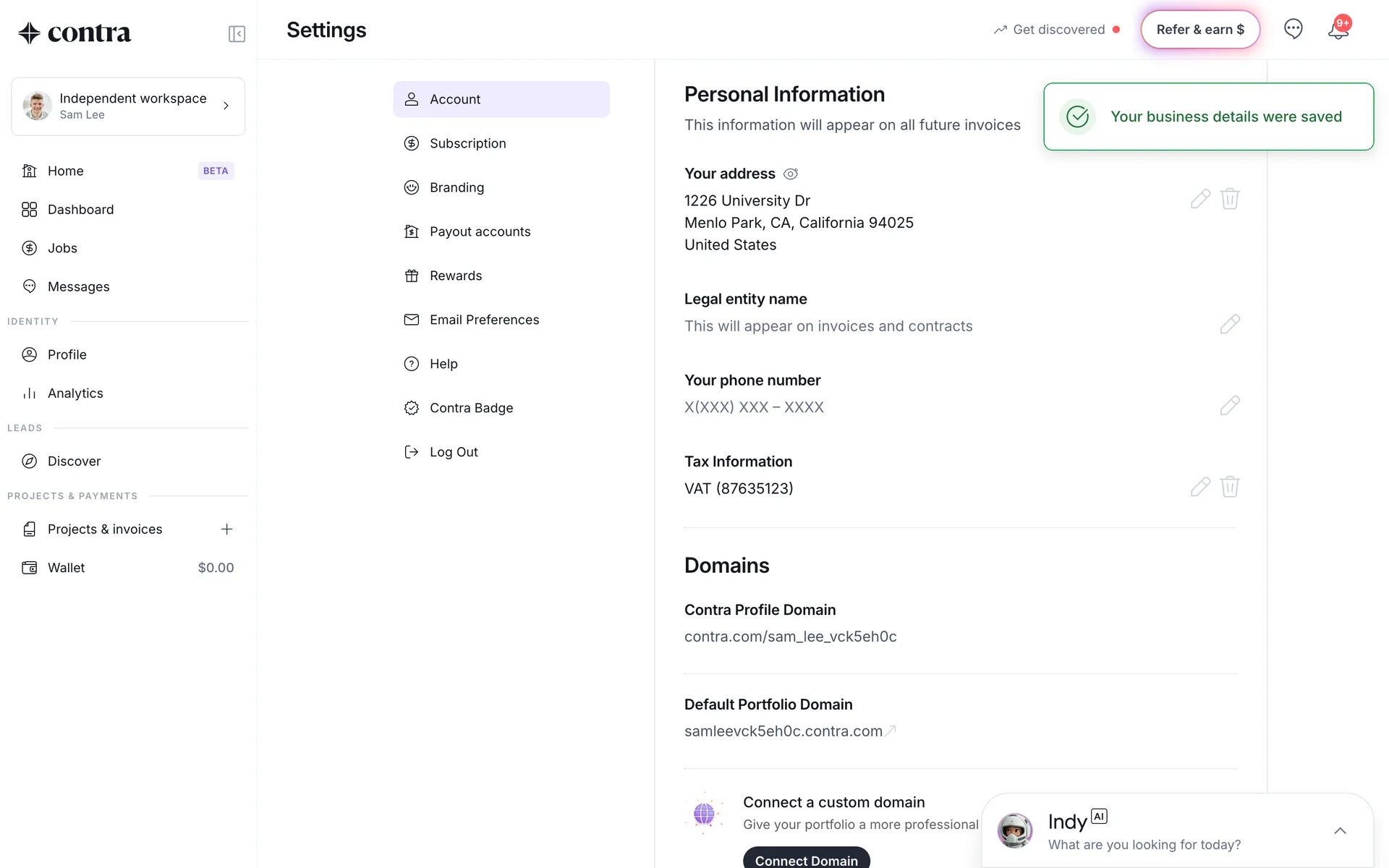Open the chat messages icon in header

click(x=1293, y=29)
